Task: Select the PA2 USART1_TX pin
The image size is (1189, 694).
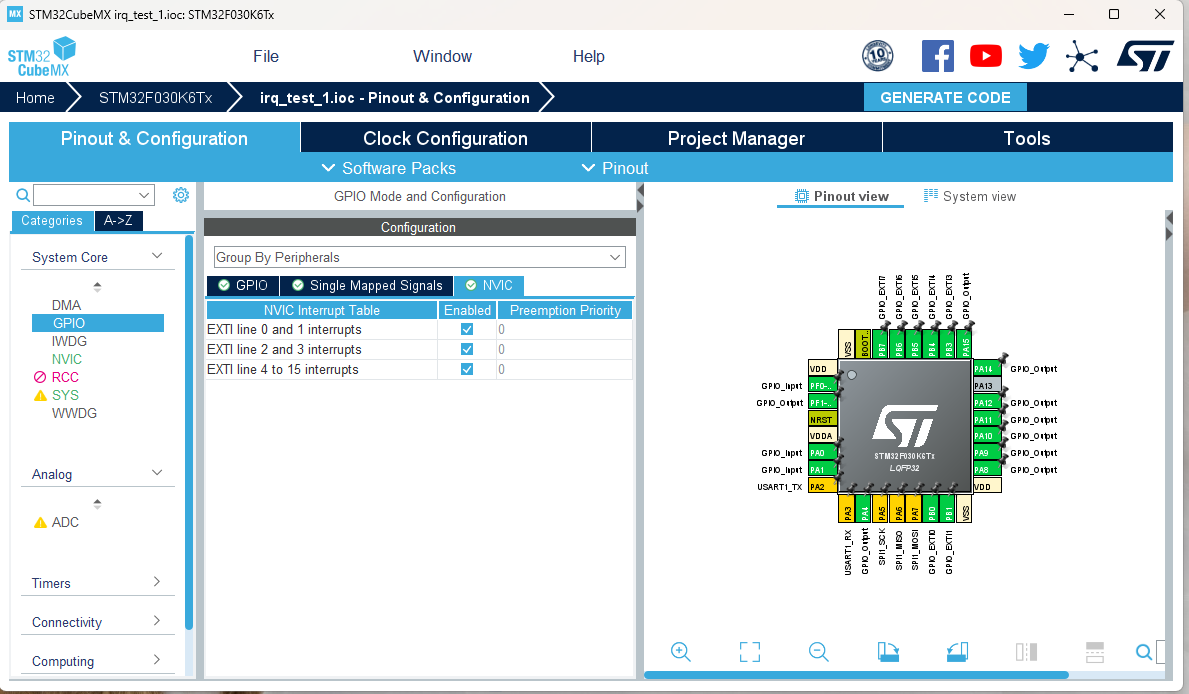Action: [x=823, y=487]
